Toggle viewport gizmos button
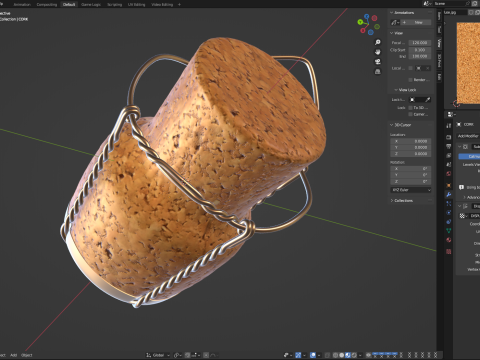 pyautogui.click(x=298, y=355)
